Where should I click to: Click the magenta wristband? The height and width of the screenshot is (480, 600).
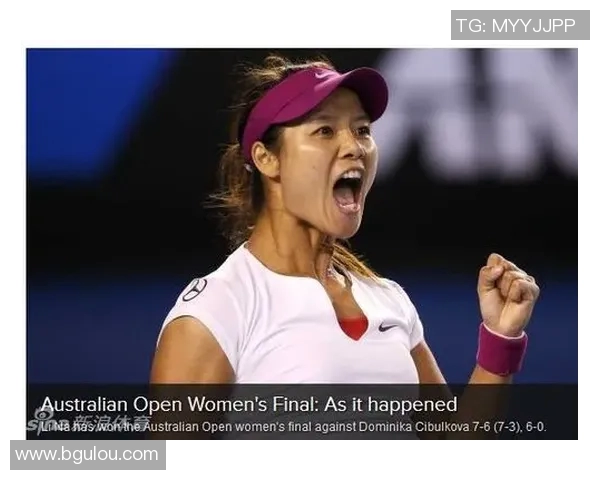click(501, 349)
